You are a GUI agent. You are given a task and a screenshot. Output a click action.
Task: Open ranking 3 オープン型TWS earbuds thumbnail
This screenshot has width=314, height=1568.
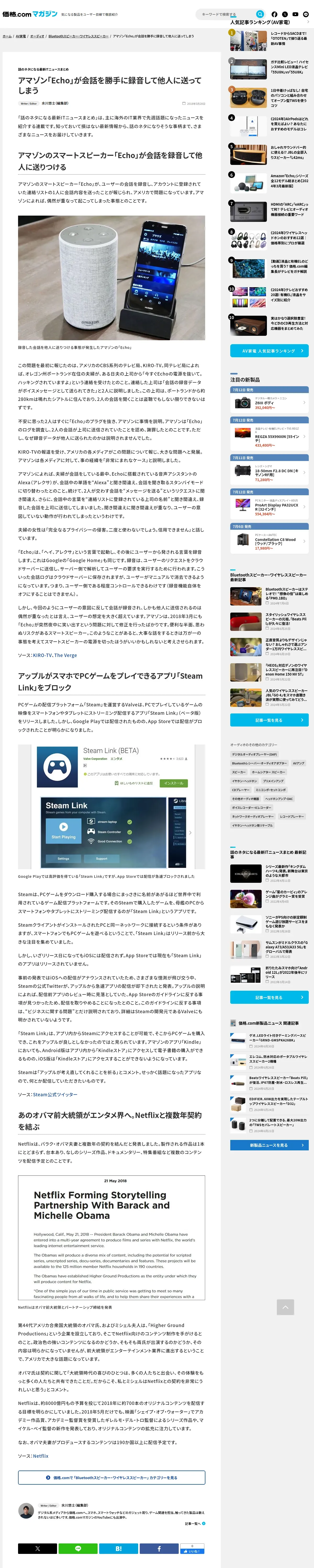point(249,97)
